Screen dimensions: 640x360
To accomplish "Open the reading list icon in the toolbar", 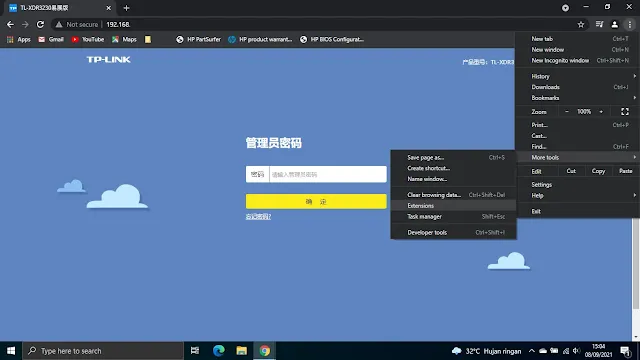I will tap(599, 24).
